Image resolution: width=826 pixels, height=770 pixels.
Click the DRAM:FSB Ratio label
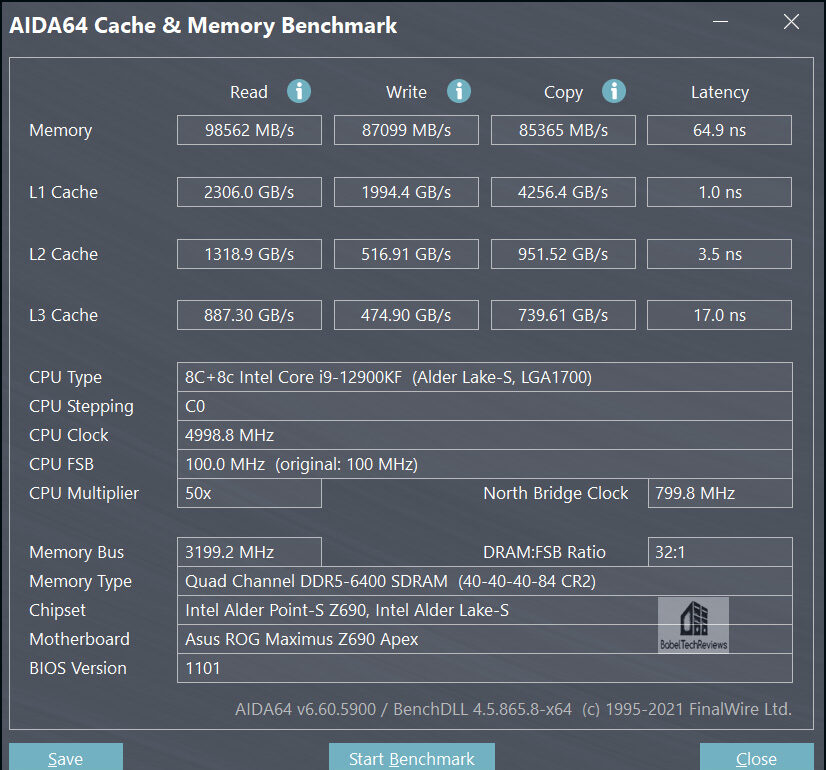coord(544,552)
